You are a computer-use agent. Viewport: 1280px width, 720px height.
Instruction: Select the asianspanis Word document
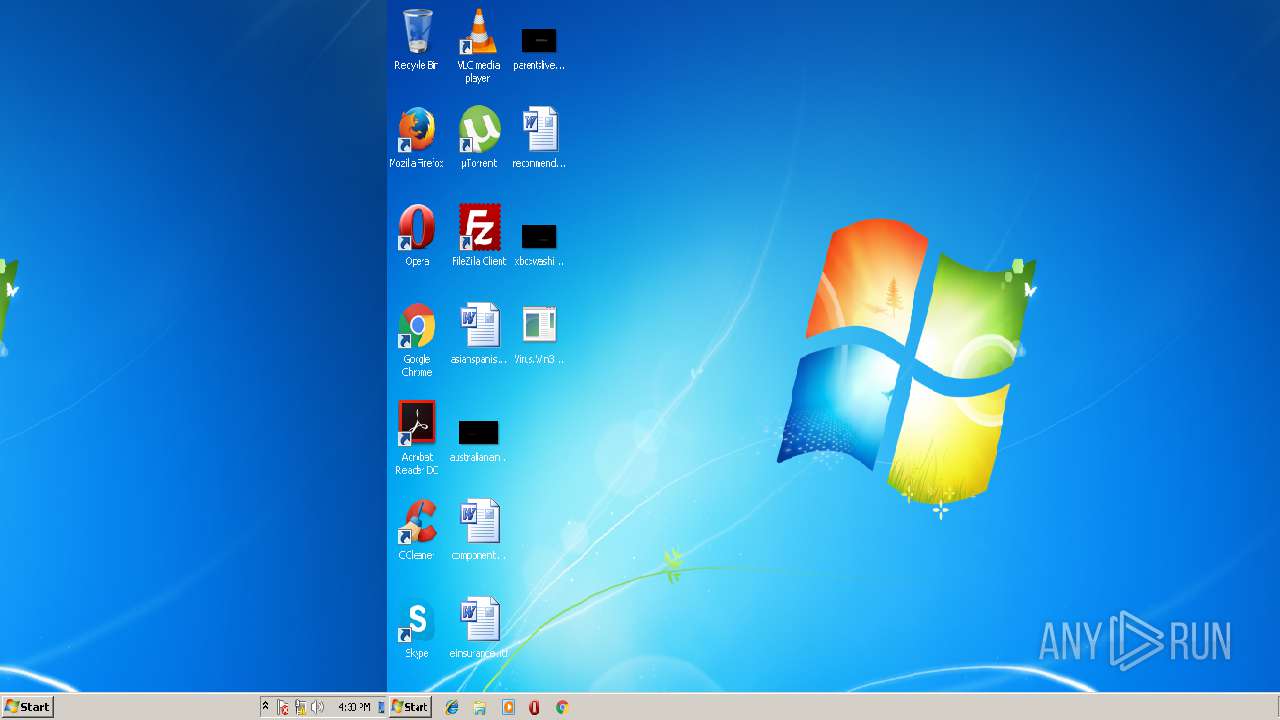479,326
